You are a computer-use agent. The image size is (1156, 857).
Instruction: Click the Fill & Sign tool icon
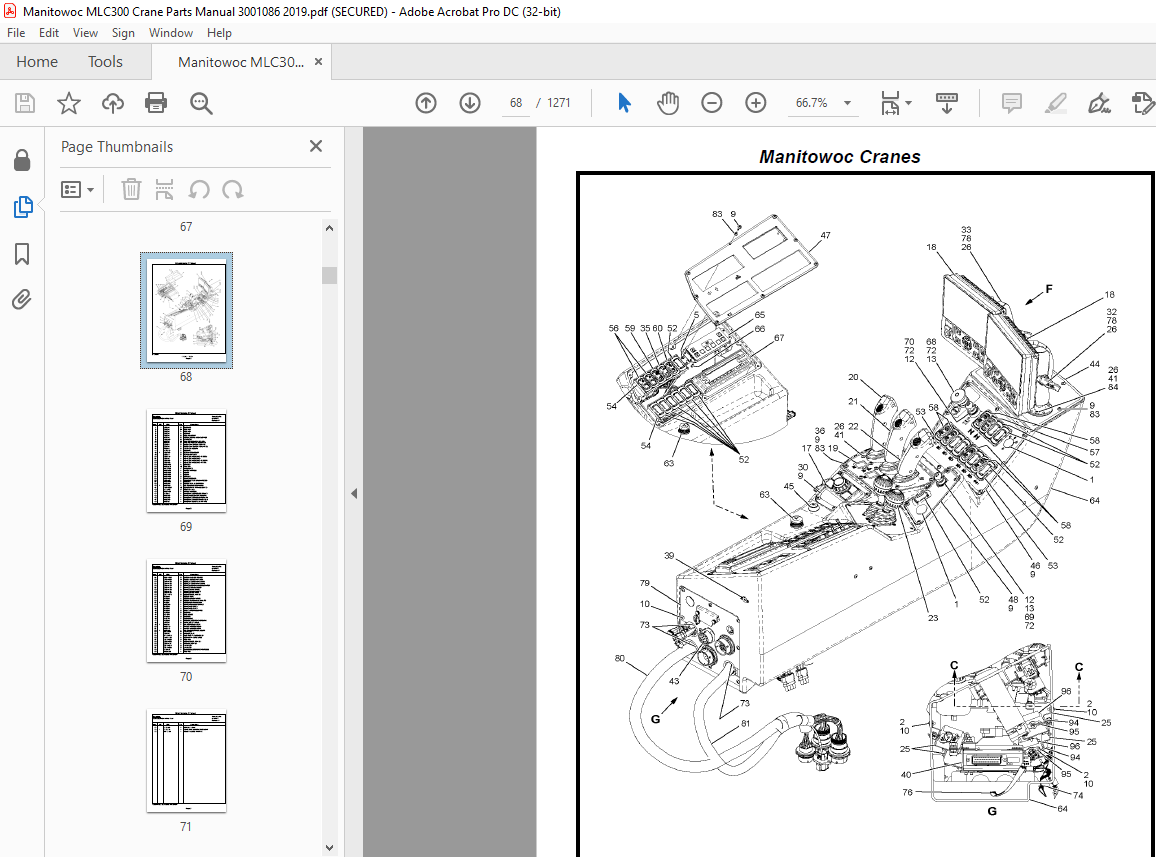pyautogui.click(x=1142, y=103)
